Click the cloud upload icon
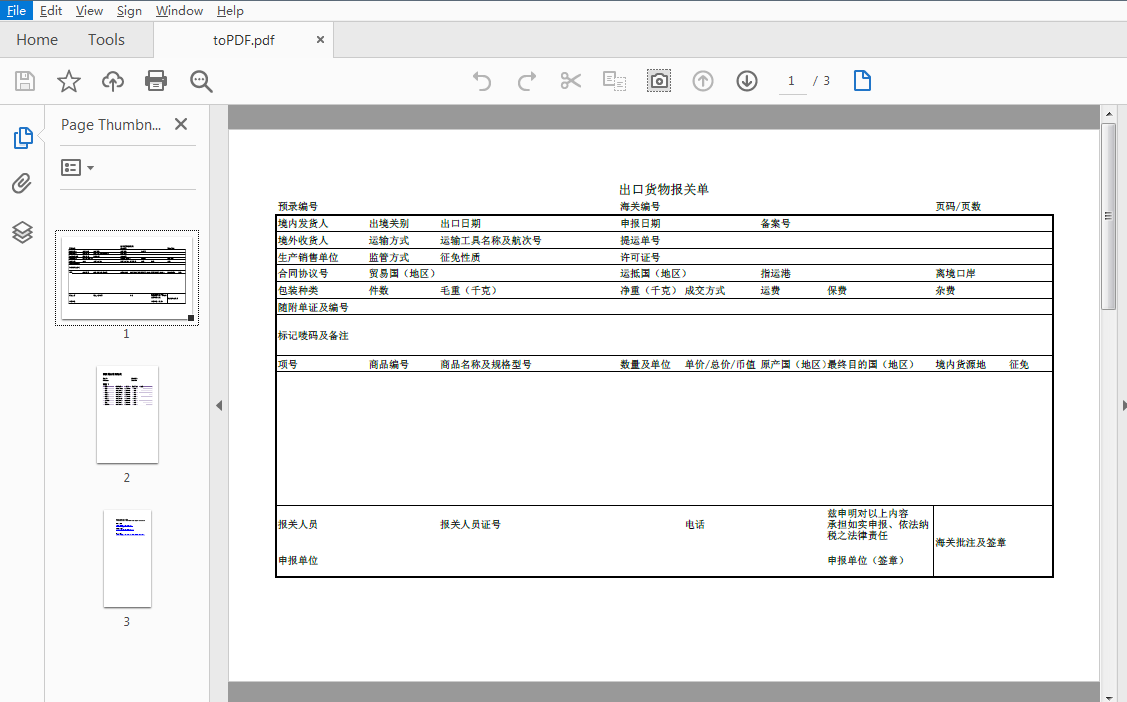Viewport: 1127px width, 702px height. pyautogui.click(x=113, y=81)
